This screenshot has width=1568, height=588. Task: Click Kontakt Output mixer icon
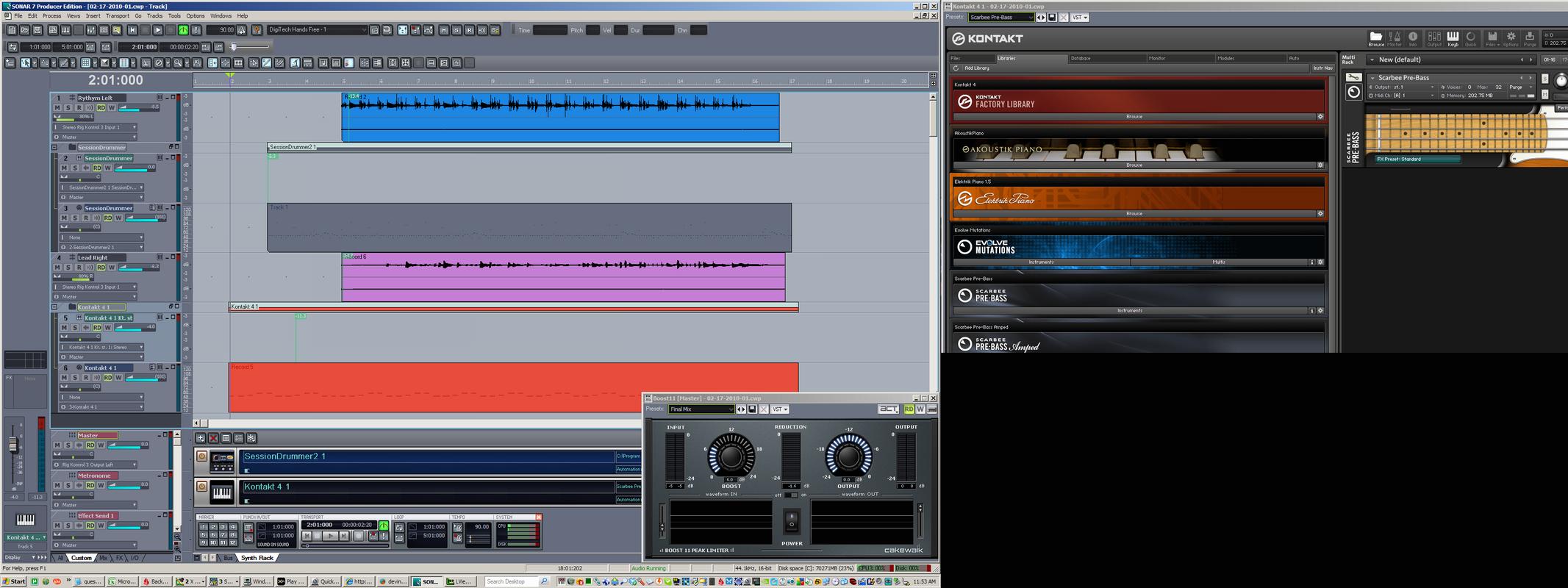(1434, 38)
